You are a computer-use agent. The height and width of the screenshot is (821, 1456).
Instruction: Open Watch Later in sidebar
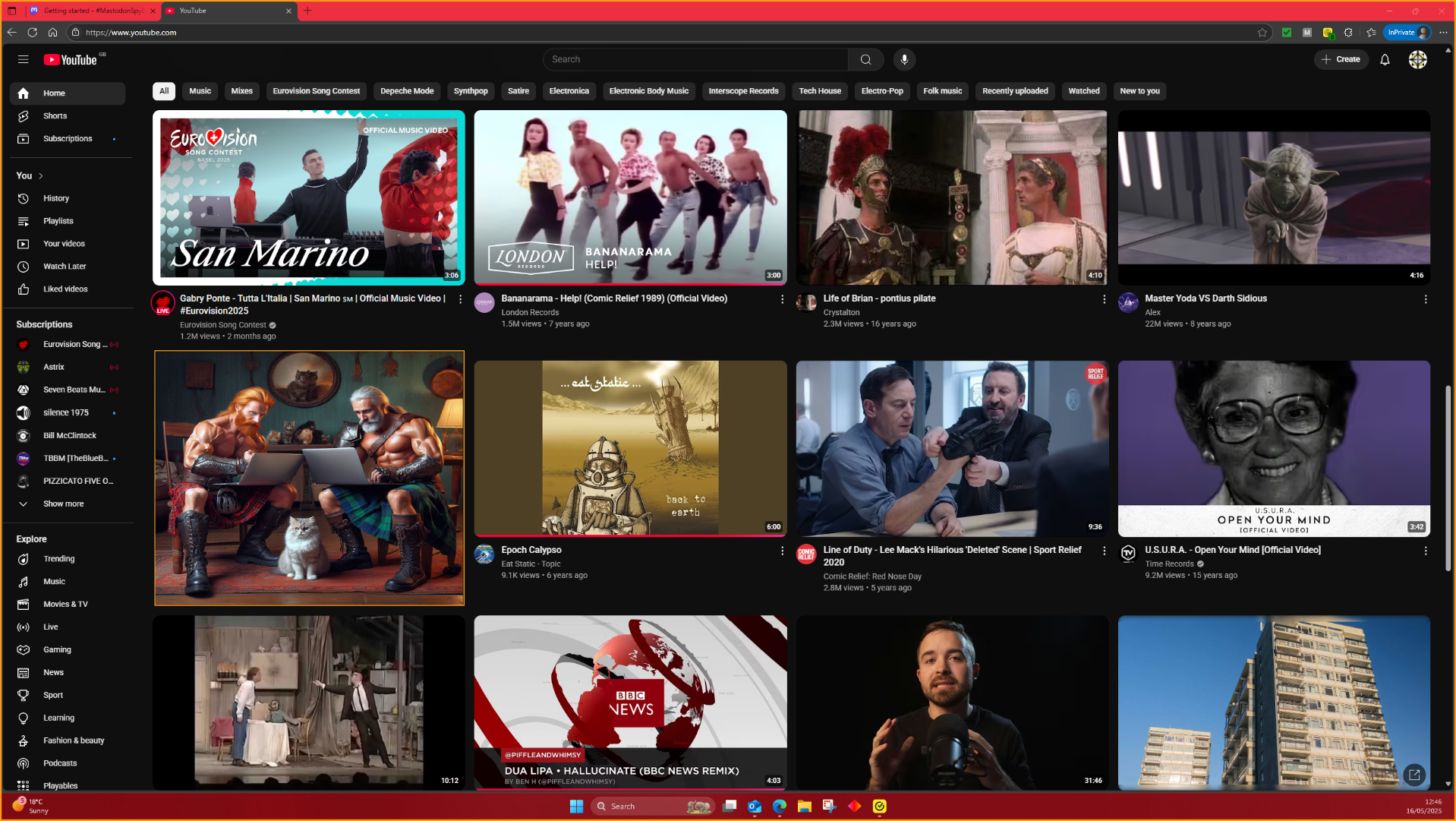click(x=65, y=267)
